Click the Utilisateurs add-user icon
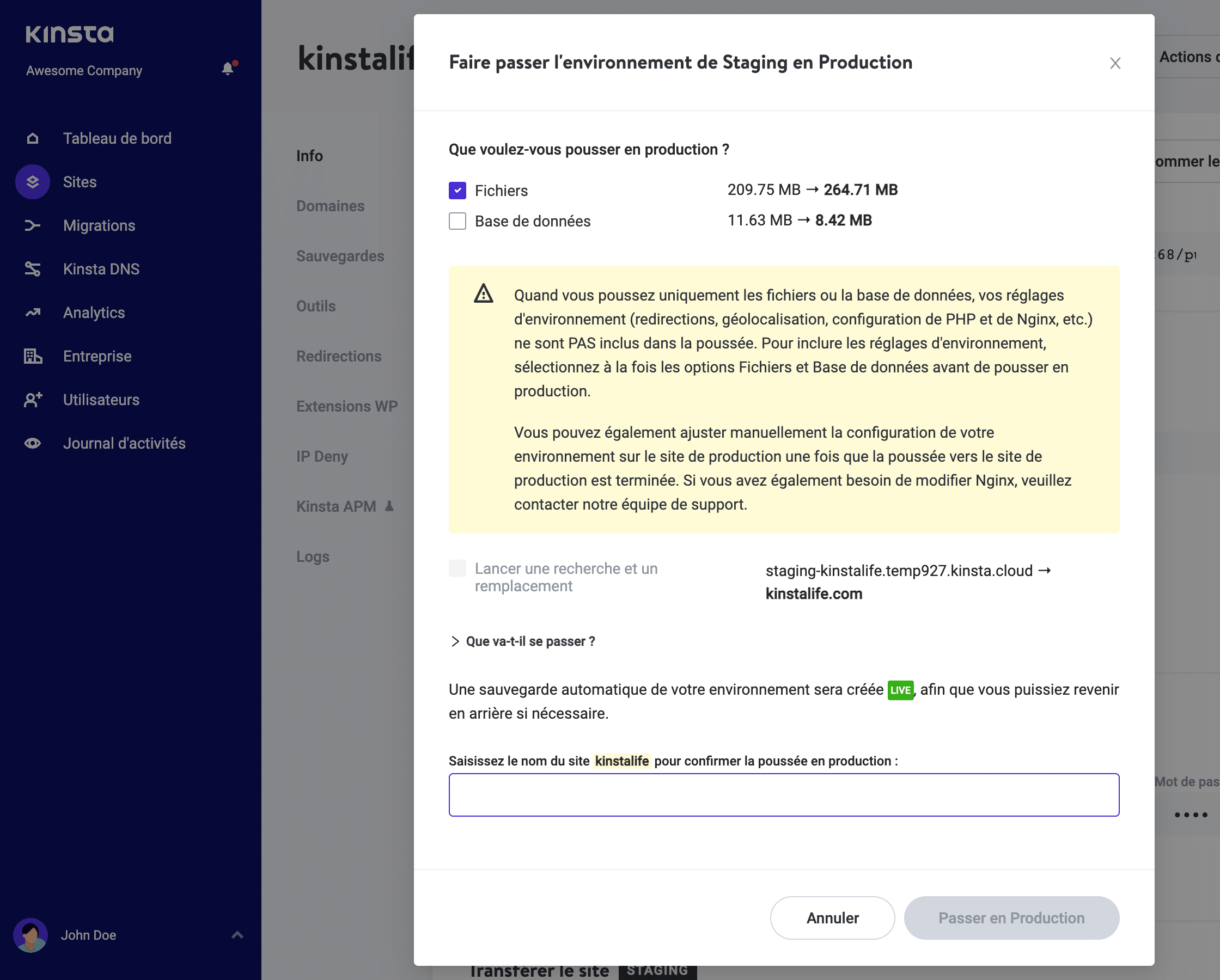The height and width of the screenshot is (980, 1220). 33,400
